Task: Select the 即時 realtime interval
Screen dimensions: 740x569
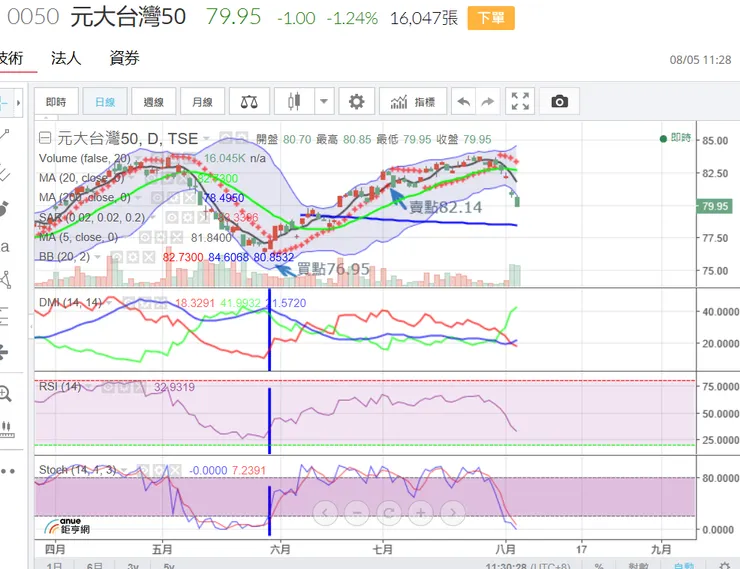Action: (x=56, y=101)
